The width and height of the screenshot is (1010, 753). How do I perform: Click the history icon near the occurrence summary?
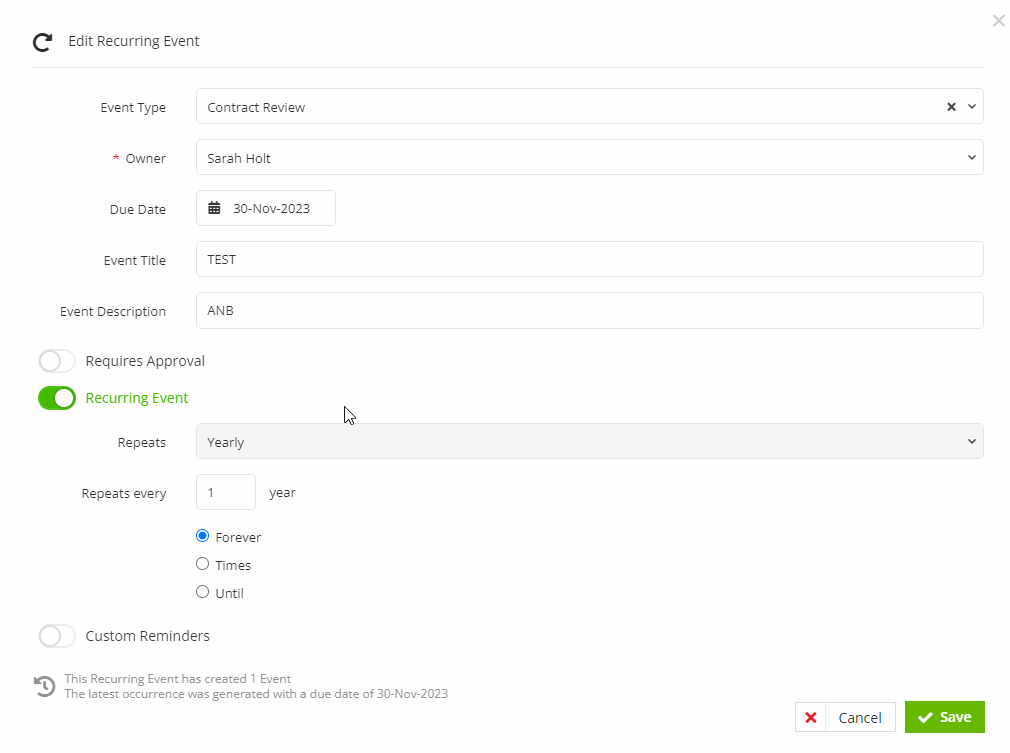pyautogui.click(x=43, y=686)
